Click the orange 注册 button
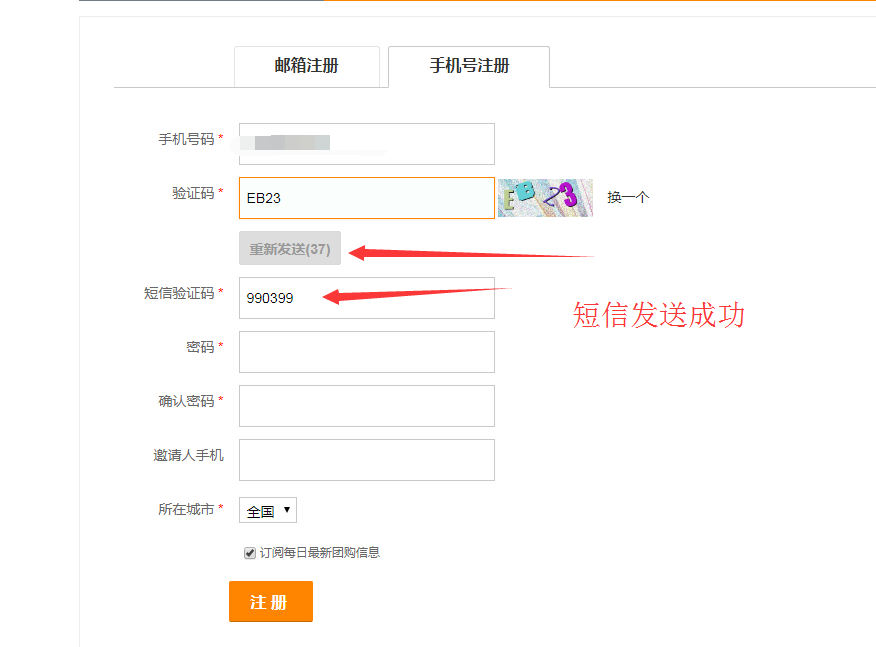 click(x=270, y=602)
